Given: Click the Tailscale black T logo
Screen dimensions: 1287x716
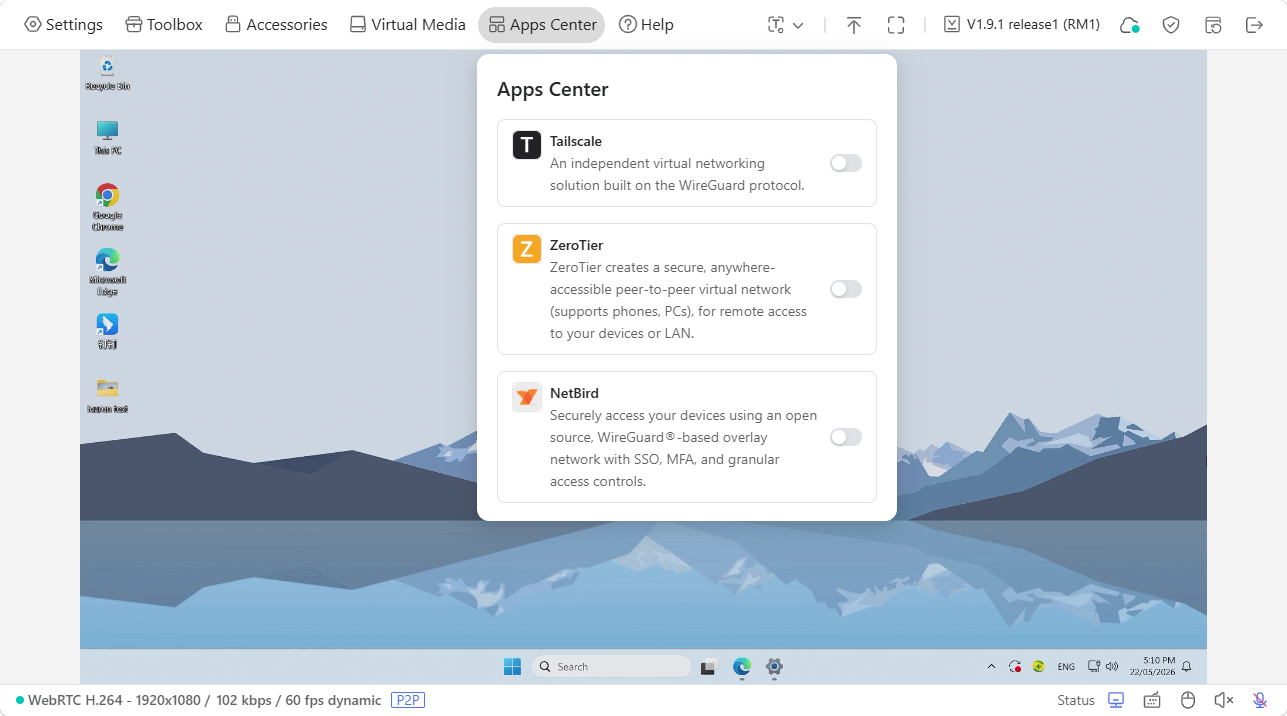Looking at the screenshot, I should (527, 145).
